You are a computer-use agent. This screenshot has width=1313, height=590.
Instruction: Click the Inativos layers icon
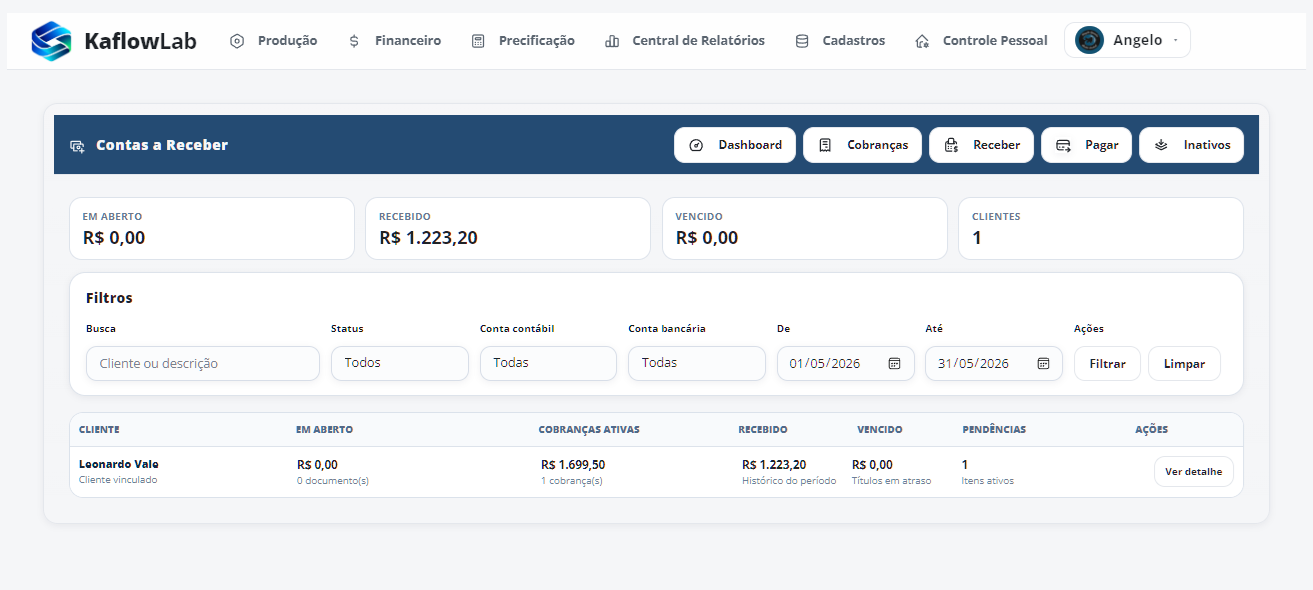[1161, 145]
